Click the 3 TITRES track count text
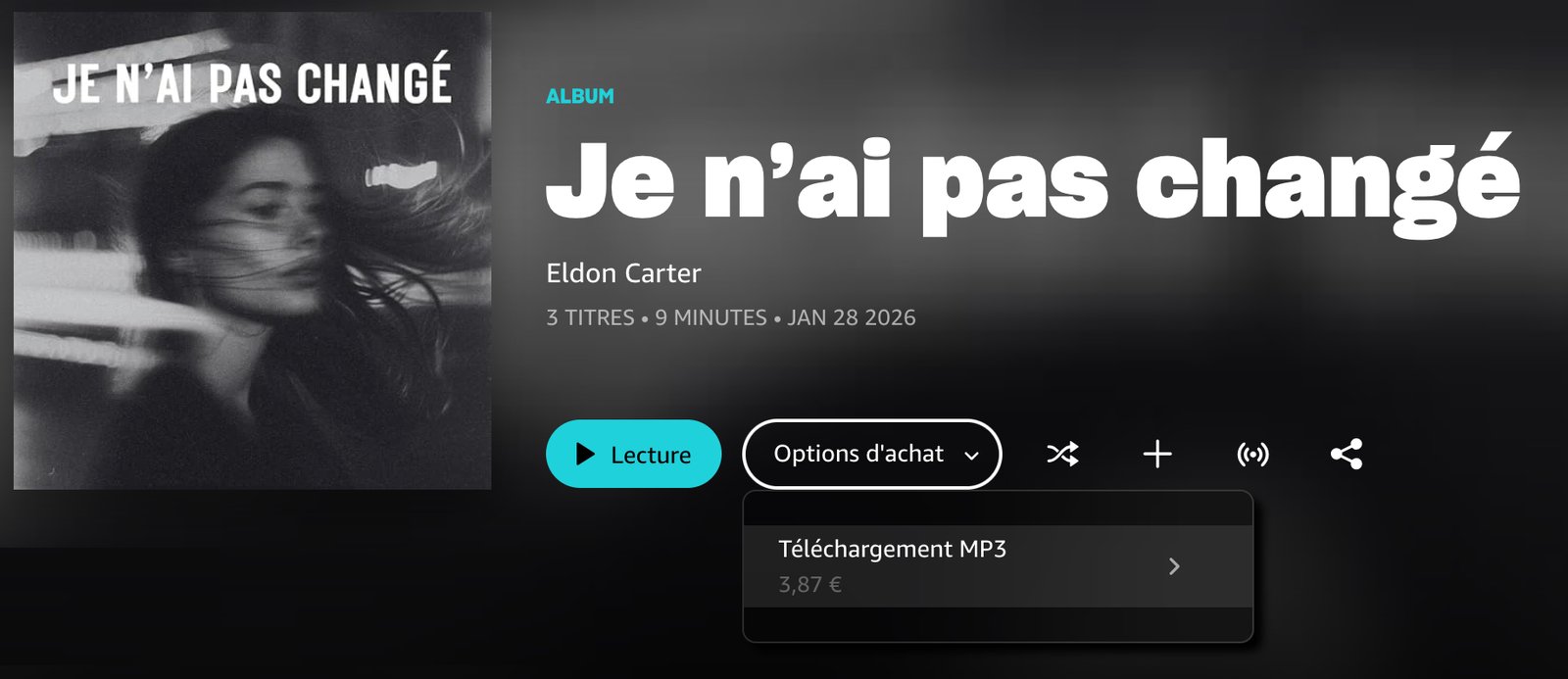Viewport: 1568px width, 679px height. tap(590, 317)
